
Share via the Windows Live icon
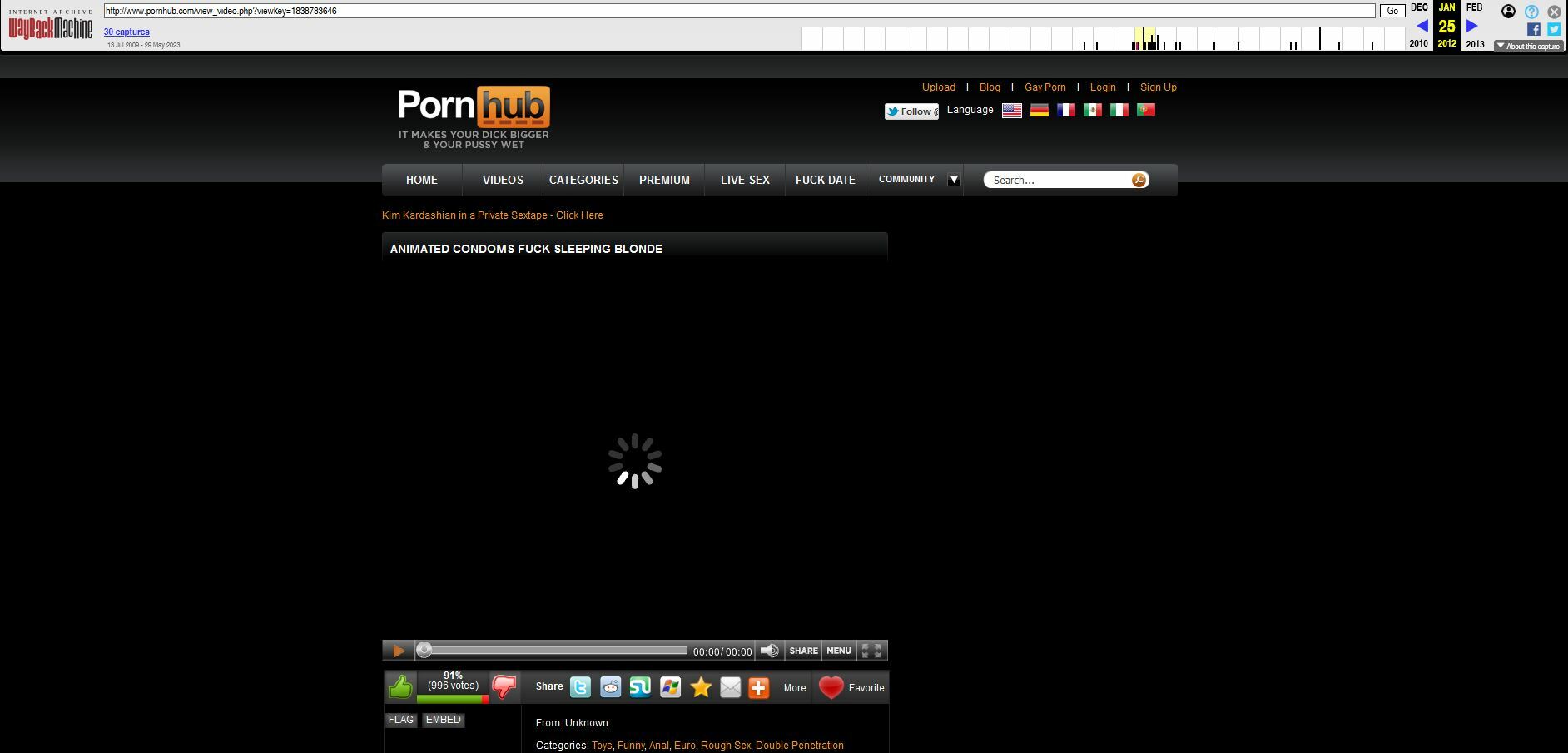670,687
